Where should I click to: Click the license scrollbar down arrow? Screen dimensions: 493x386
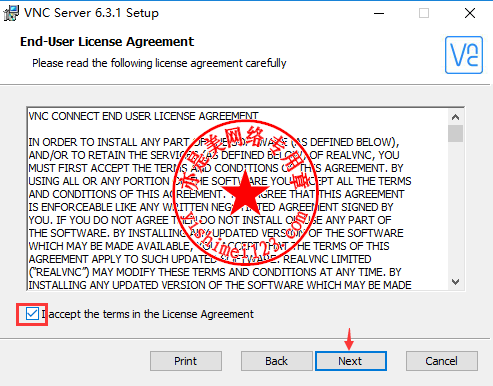(455, 282)
